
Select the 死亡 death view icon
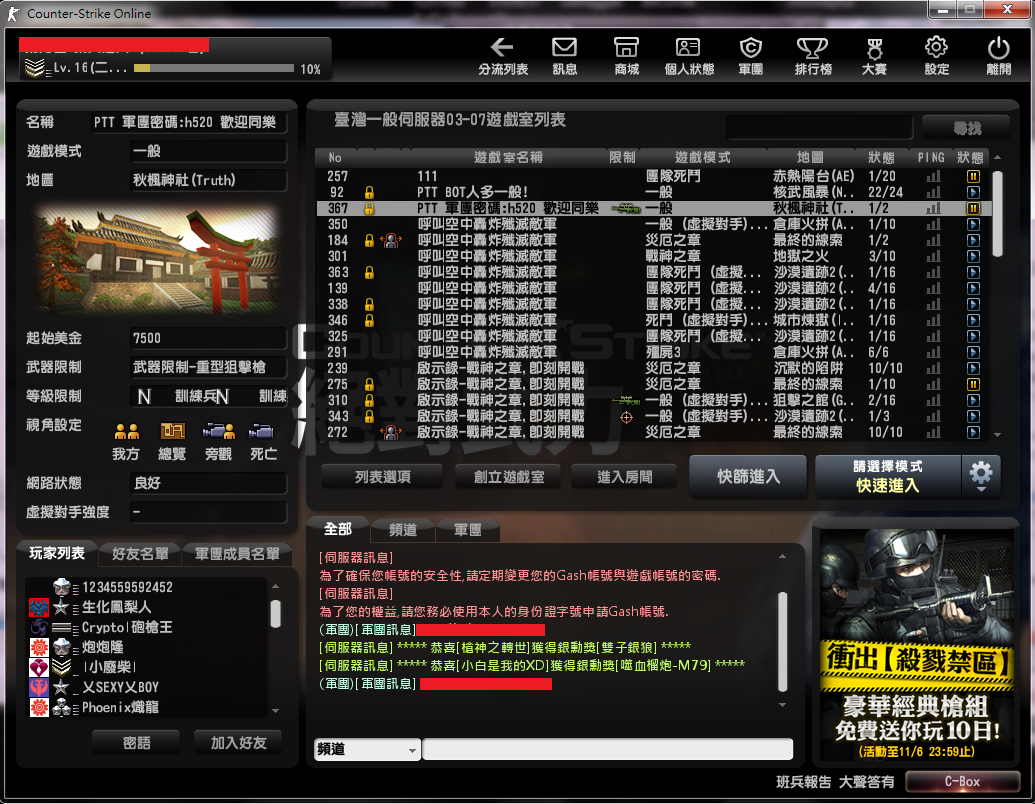tap(261, 432)
